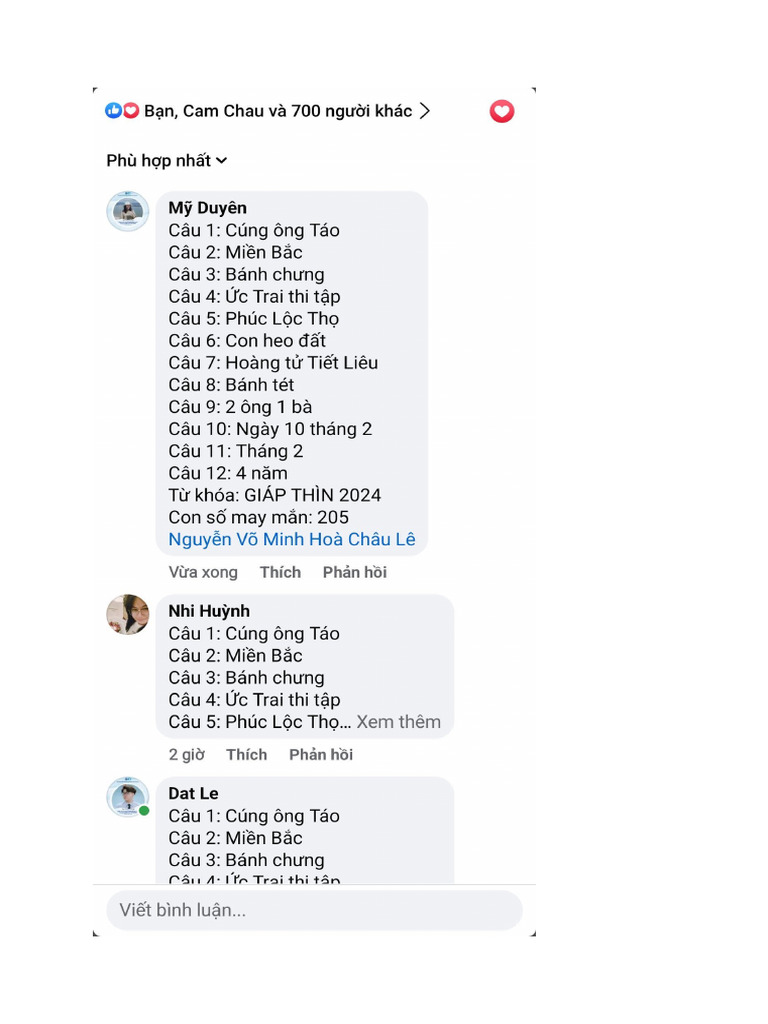Screen dimensions: 768x1024
Task: Click the like and love reaction icons
Action: tap(122, 111)
